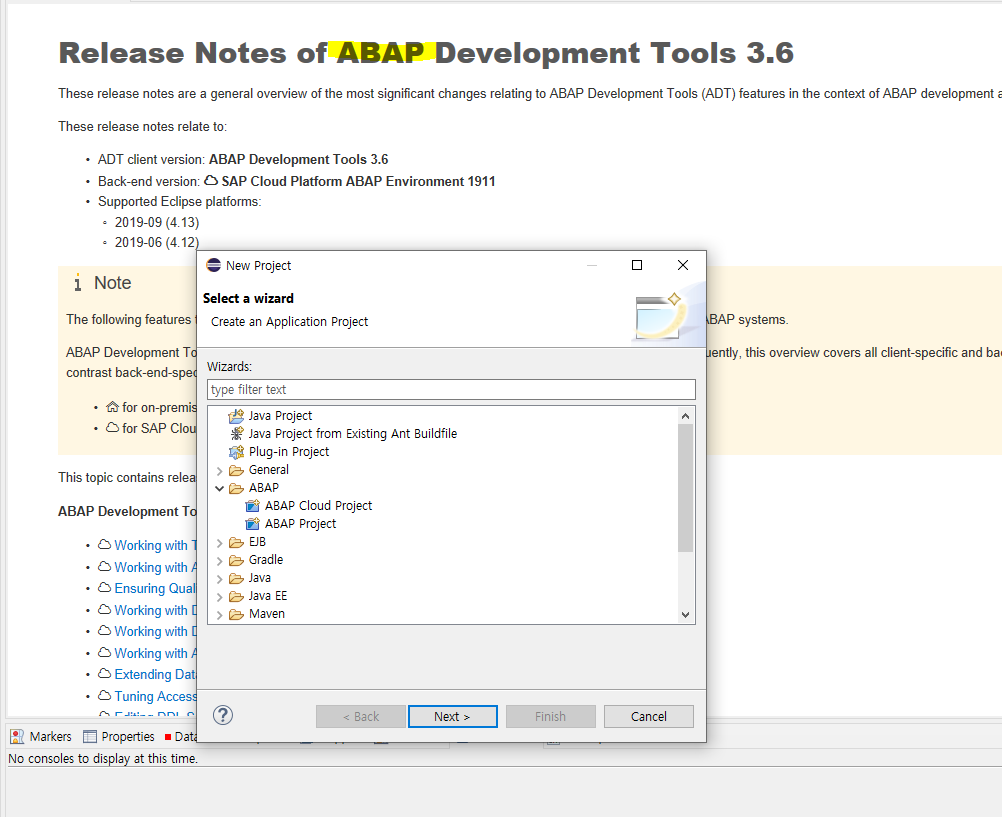Image resolution: width=1002 pixels, height=817 pixels.
Task: Open the 'Ensuring Qual...' release notes link
Action: 155,588
